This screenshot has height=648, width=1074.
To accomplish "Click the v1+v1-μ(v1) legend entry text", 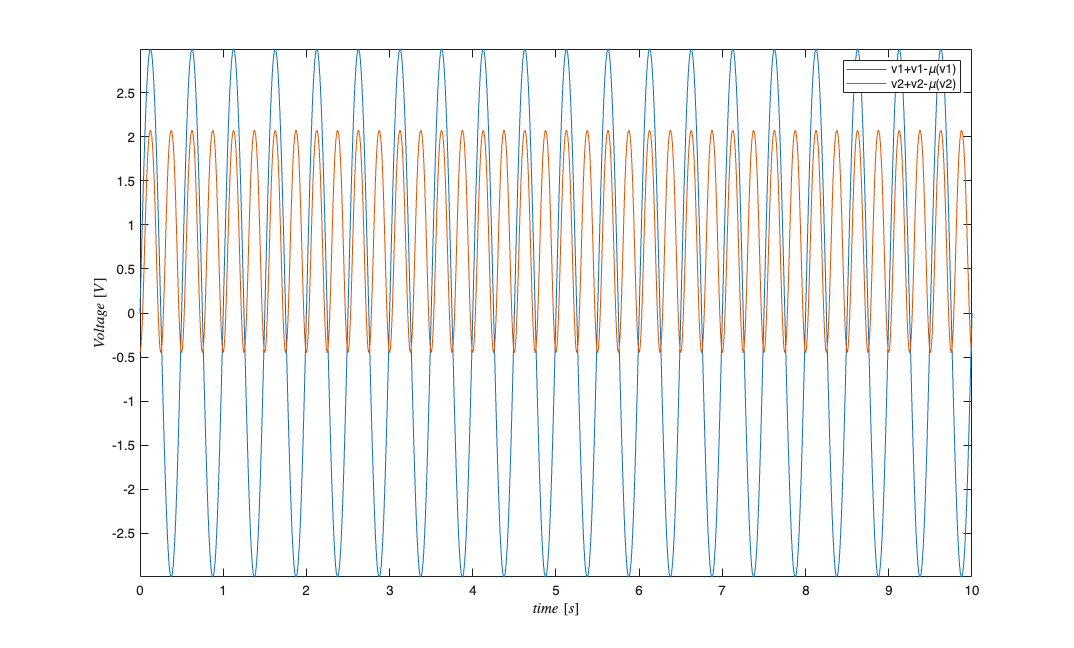I will 925,69.
